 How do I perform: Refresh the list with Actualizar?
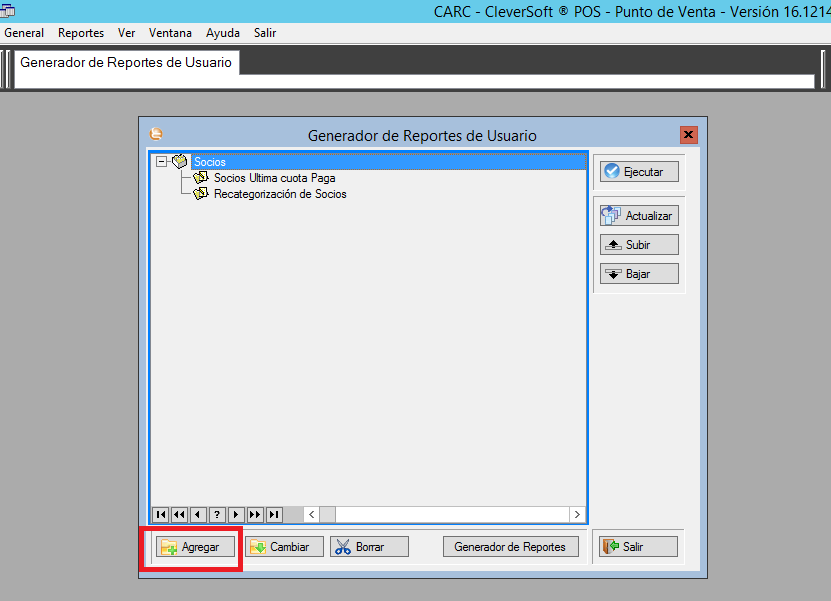point(639,215)
